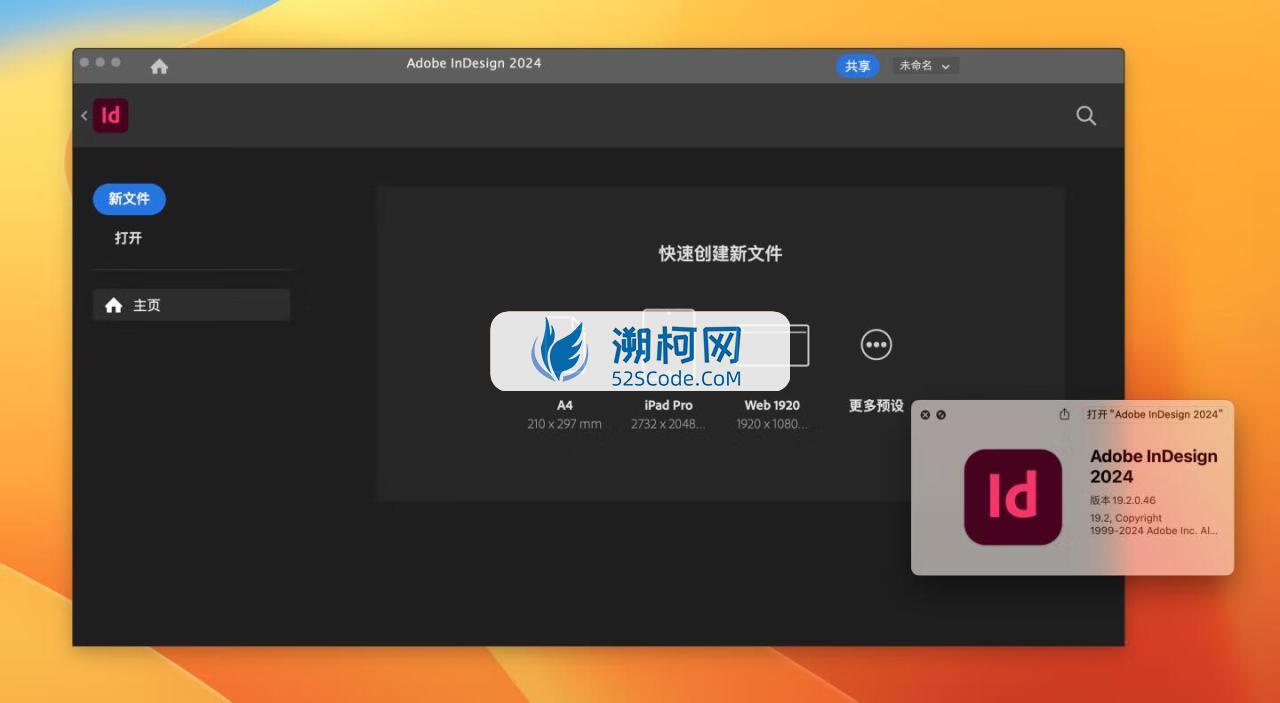Click the 210 x 297 mm size text

point(565,424)
